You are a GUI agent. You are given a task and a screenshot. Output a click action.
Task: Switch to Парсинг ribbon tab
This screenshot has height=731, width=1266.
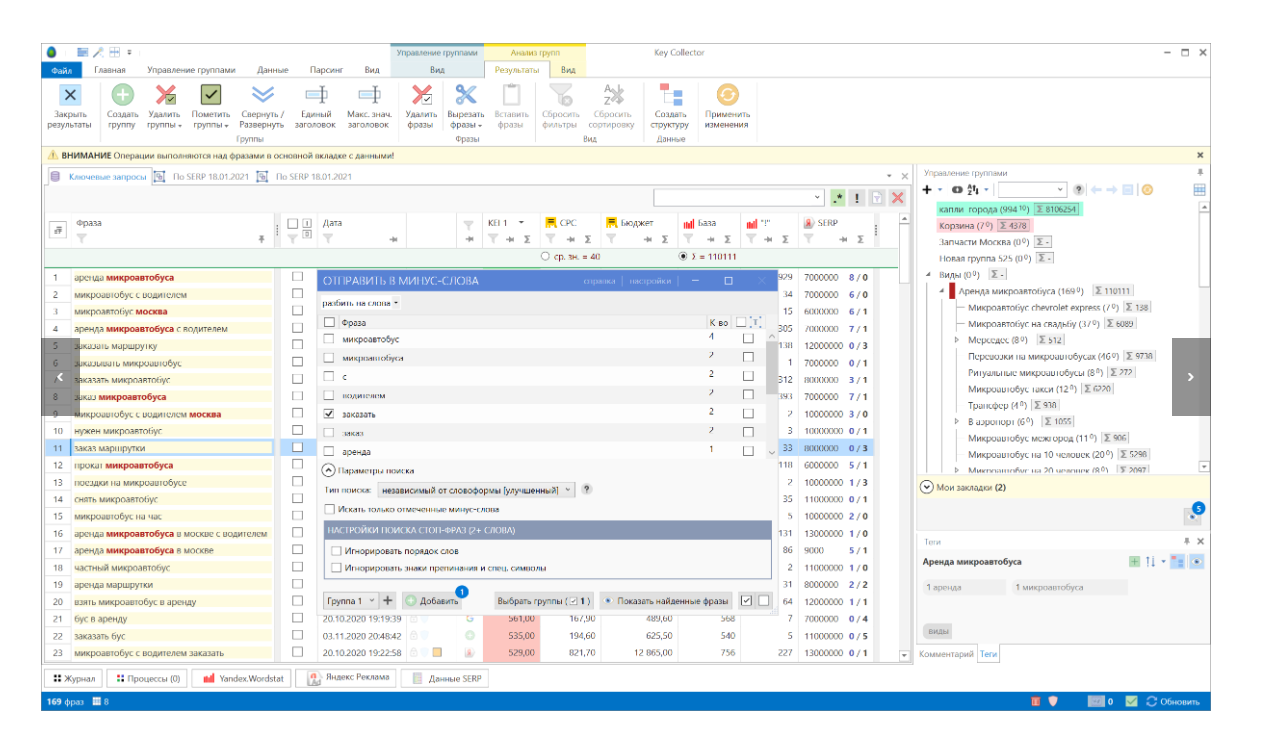[x=326, y=70]
